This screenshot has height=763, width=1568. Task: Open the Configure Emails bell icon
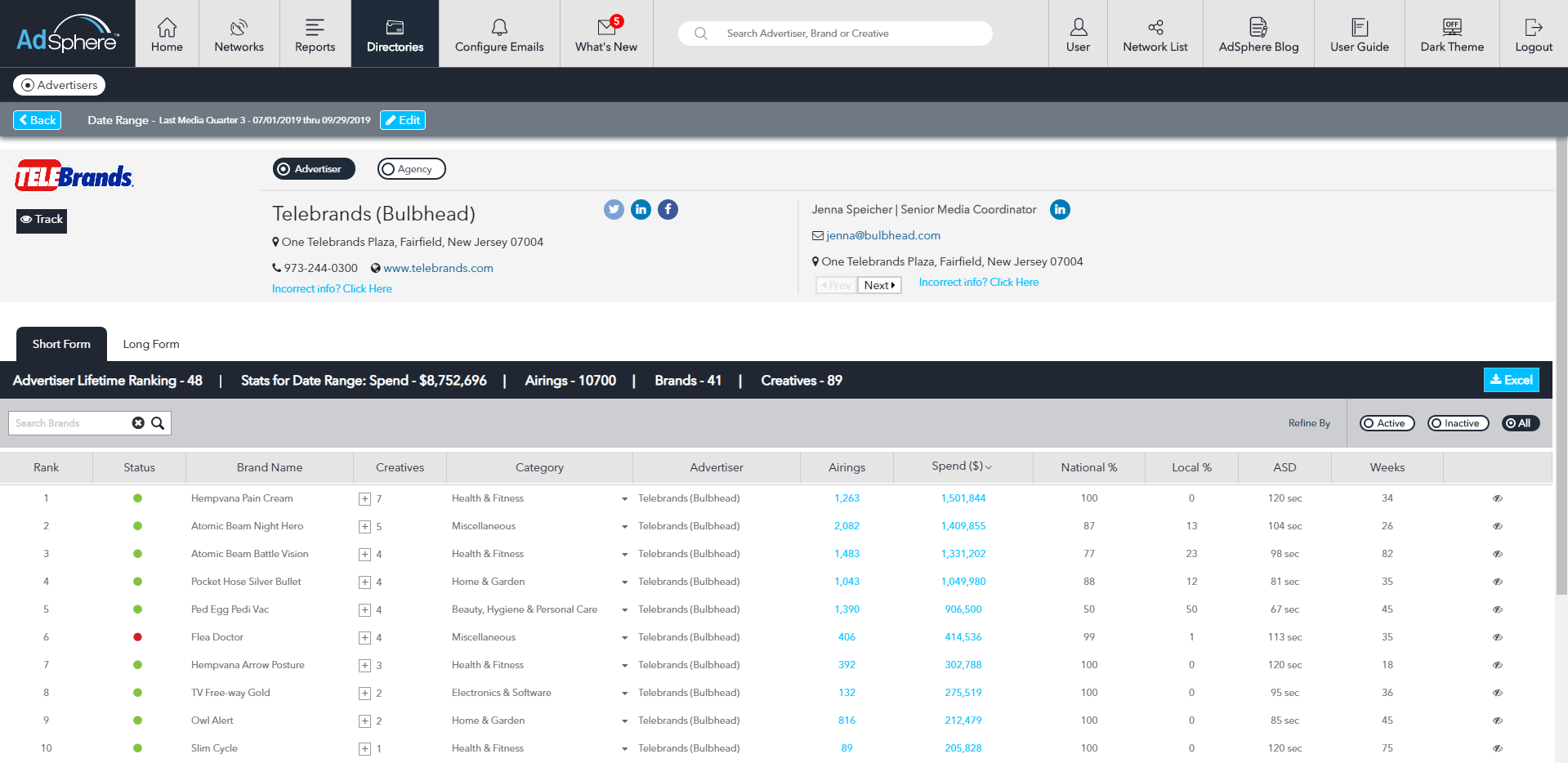[x=499, y=27]
